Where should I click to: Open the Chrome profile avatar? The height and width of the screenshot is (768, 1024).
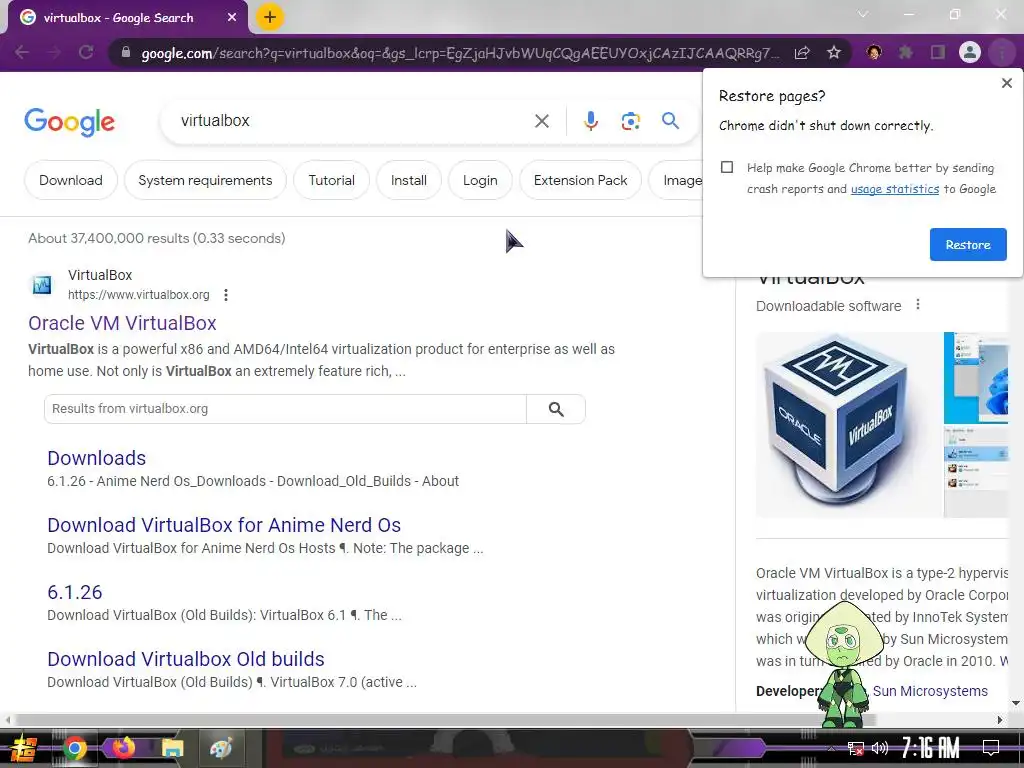click(970, 52)
